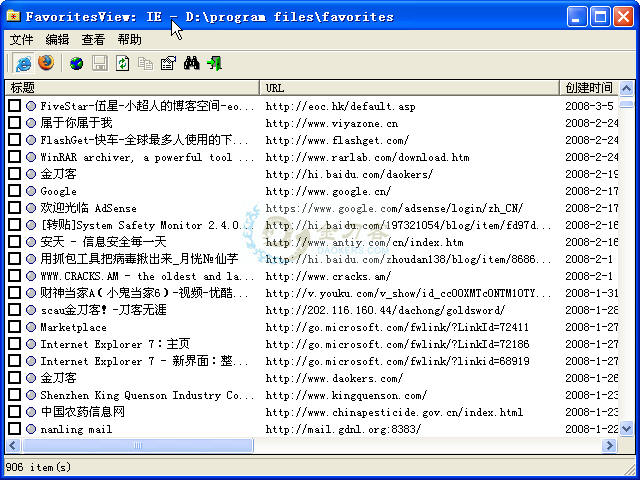Click the 906 item(s) status bar text
Screen dimensions: 640x480
38,467
